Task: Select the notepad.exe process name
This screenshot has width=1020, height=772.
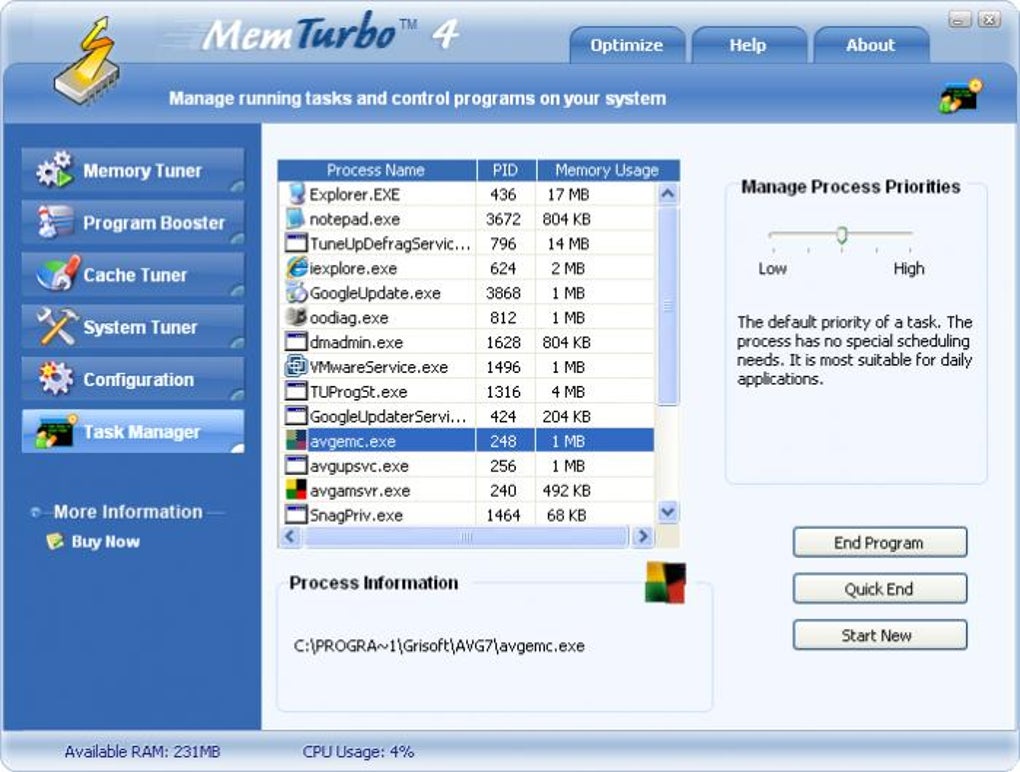Action: (355, 219)
